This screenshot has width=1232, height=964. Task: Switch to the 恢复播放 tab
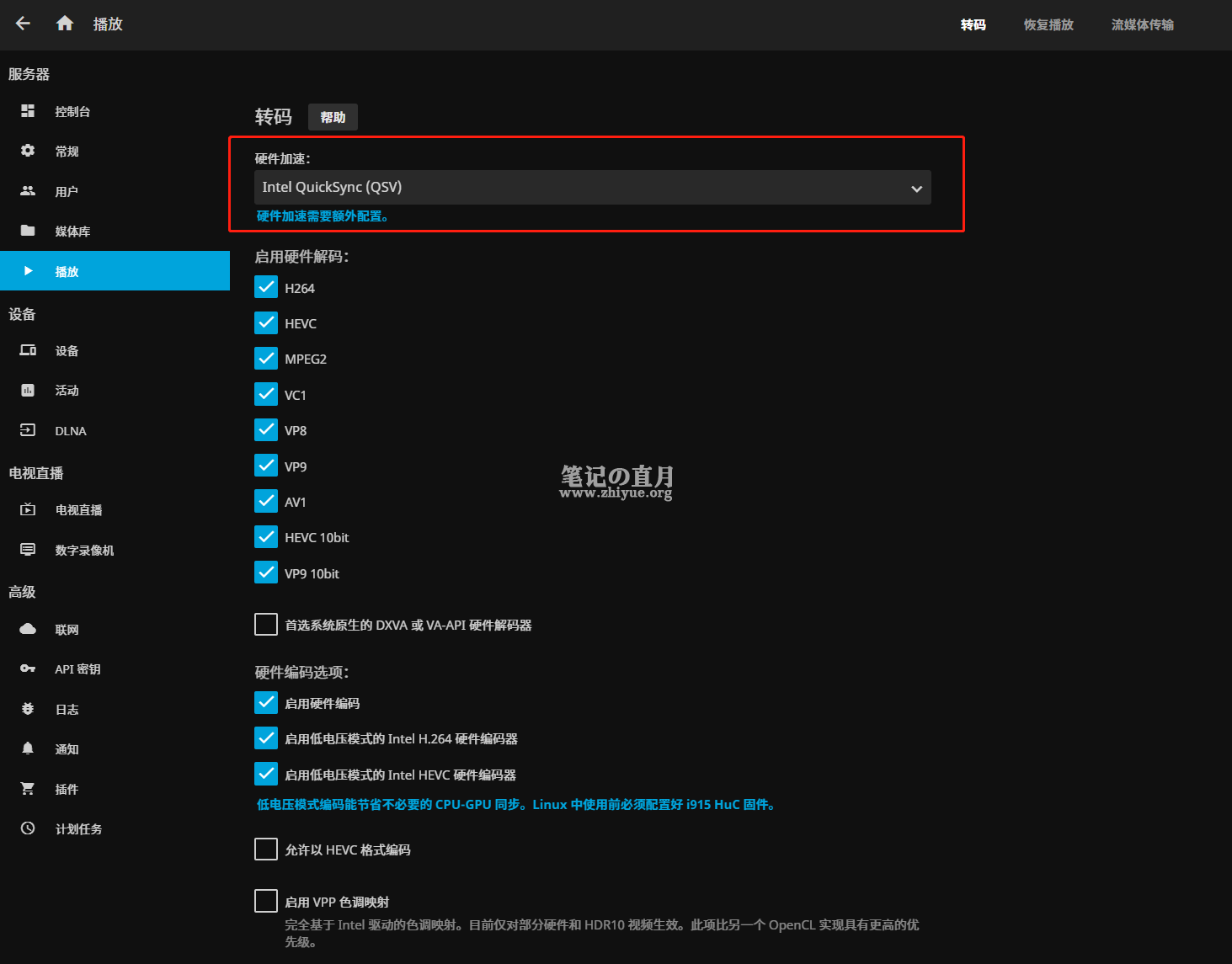click(1048, 24)
